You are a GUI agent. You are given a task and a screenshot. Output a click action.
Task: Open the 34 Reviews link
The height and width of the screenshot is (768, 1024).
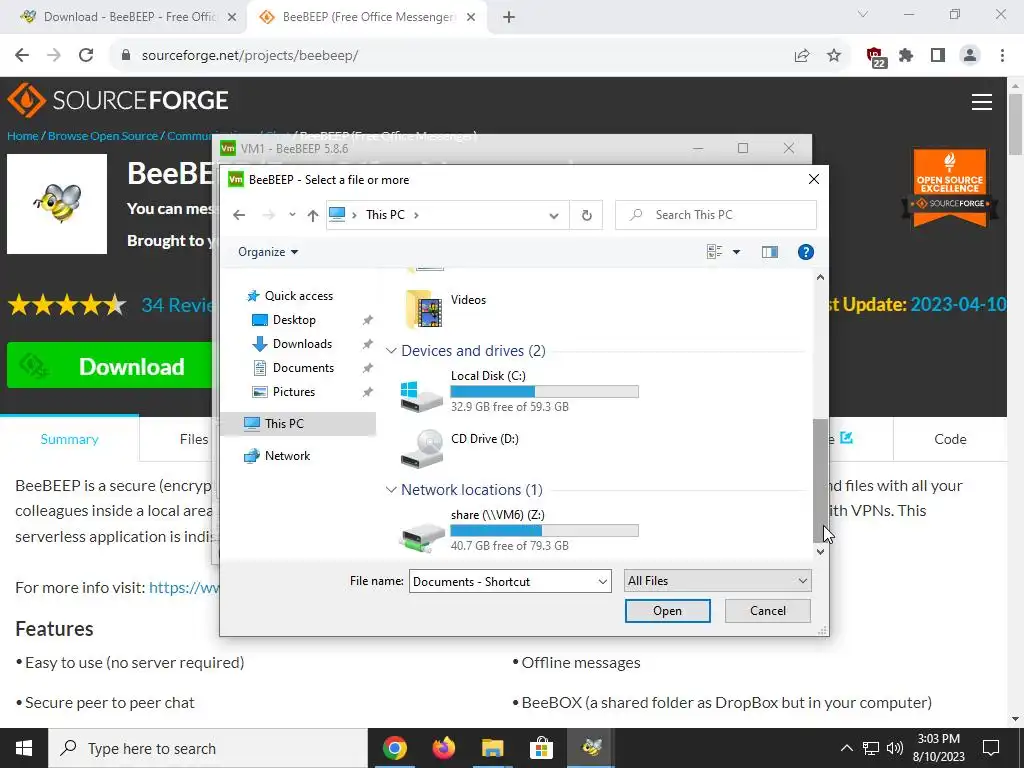pos(178,305)
